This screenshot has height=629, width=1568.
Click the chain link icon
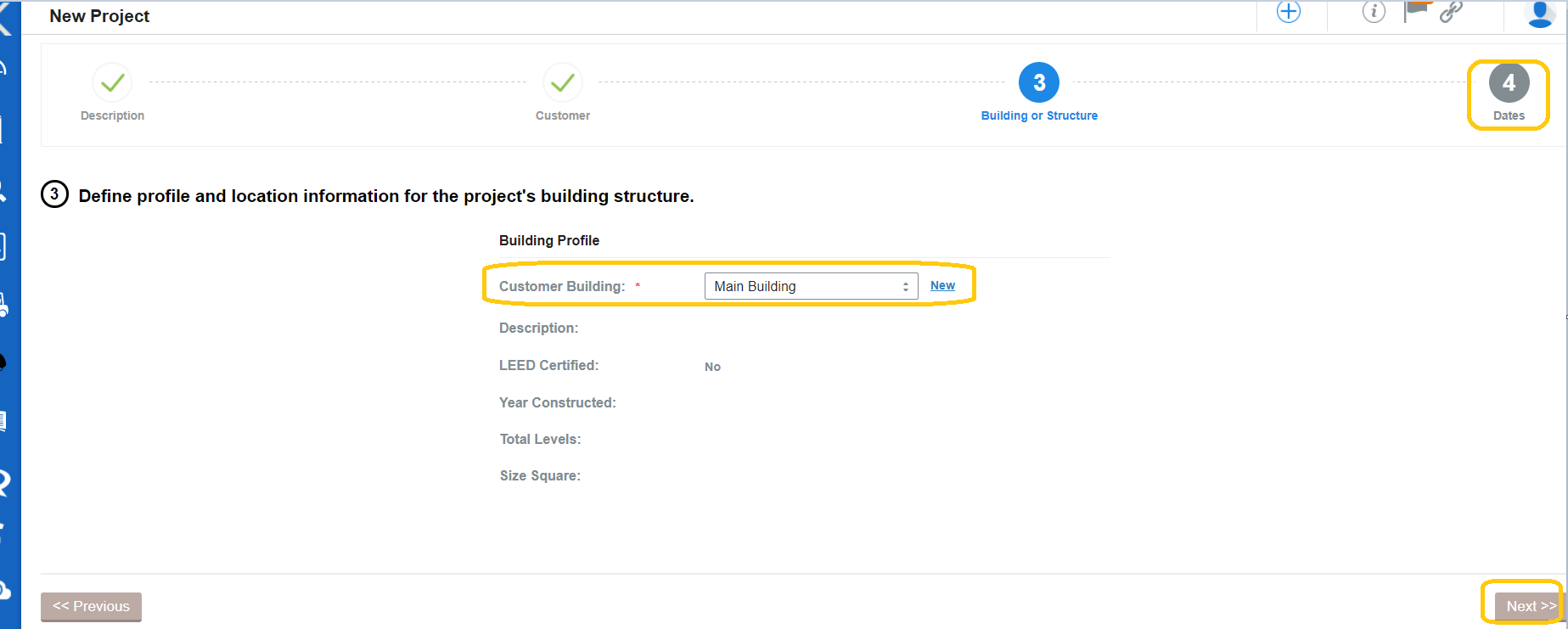[1451, 11]
